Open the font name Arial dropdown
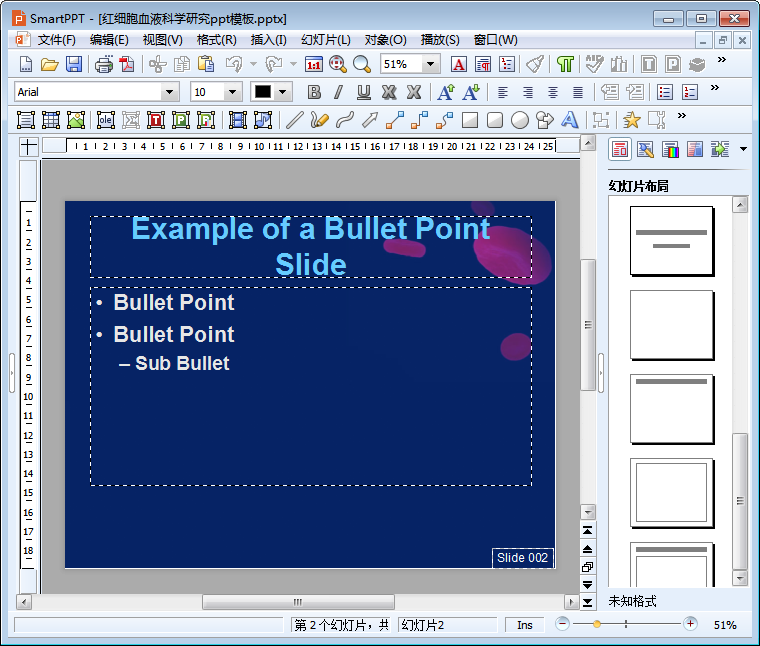 tap(169, 92)
